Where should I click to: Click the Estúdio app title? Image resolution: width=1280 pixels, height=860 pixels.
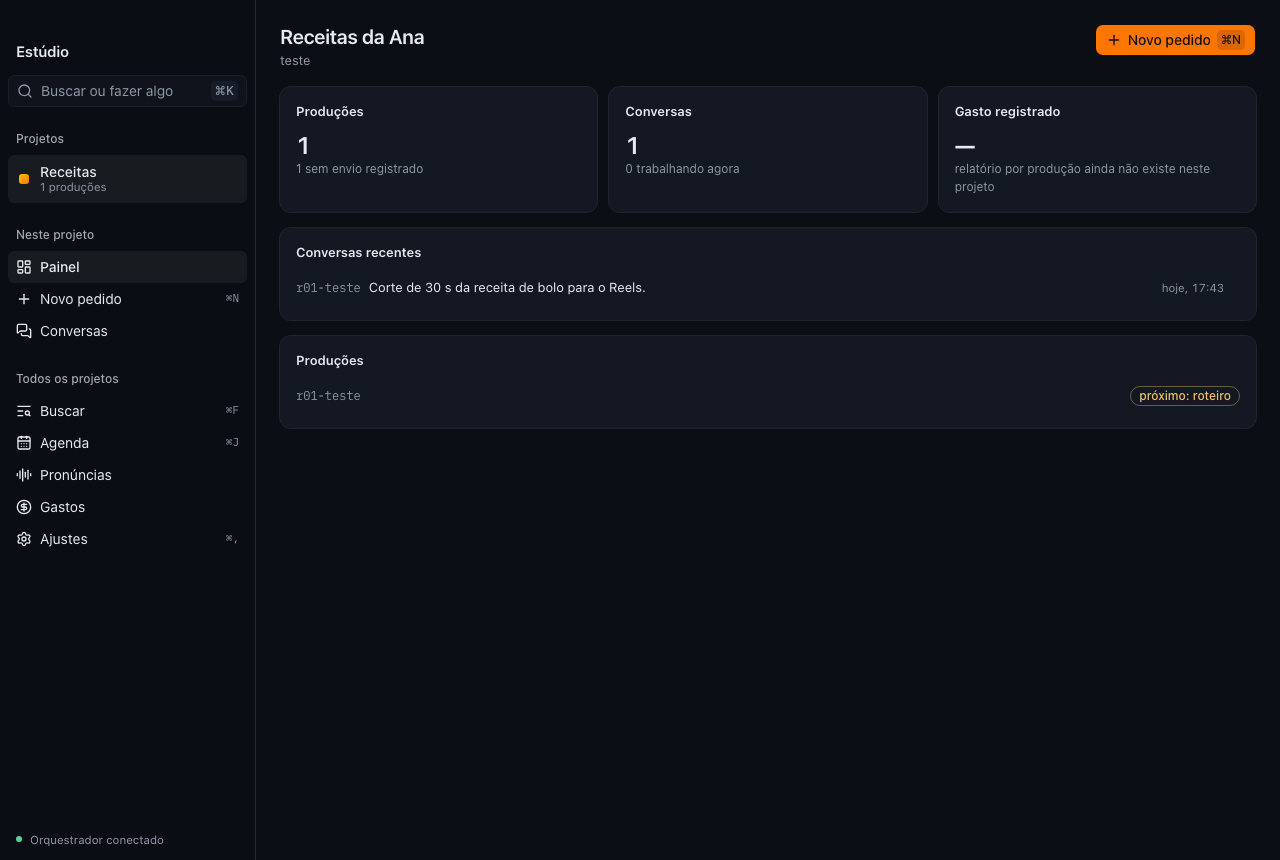tap(42, 52)
